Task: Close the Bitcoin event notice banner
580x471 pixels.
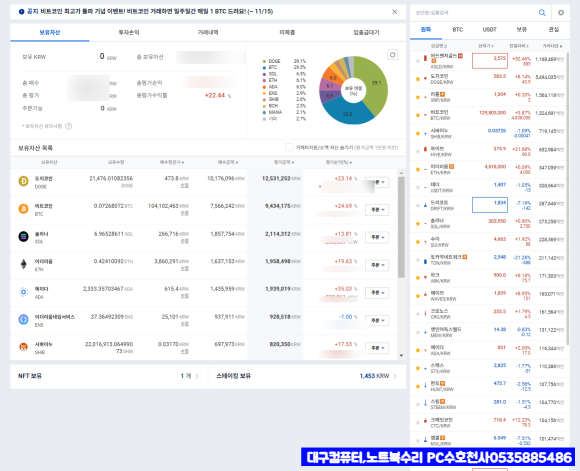Action: point(395,11)
